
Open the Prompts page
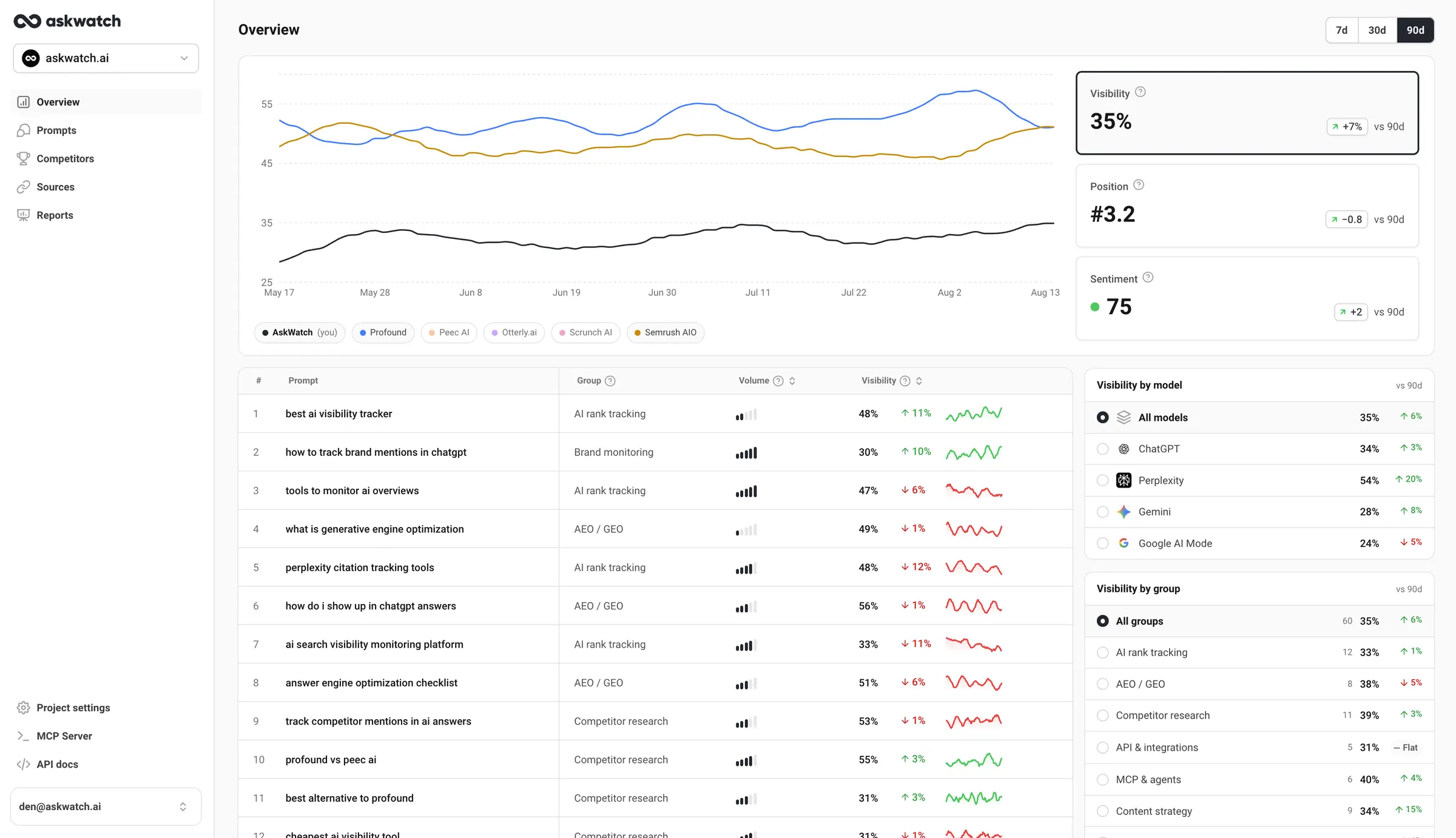click(x=106, y=130)
